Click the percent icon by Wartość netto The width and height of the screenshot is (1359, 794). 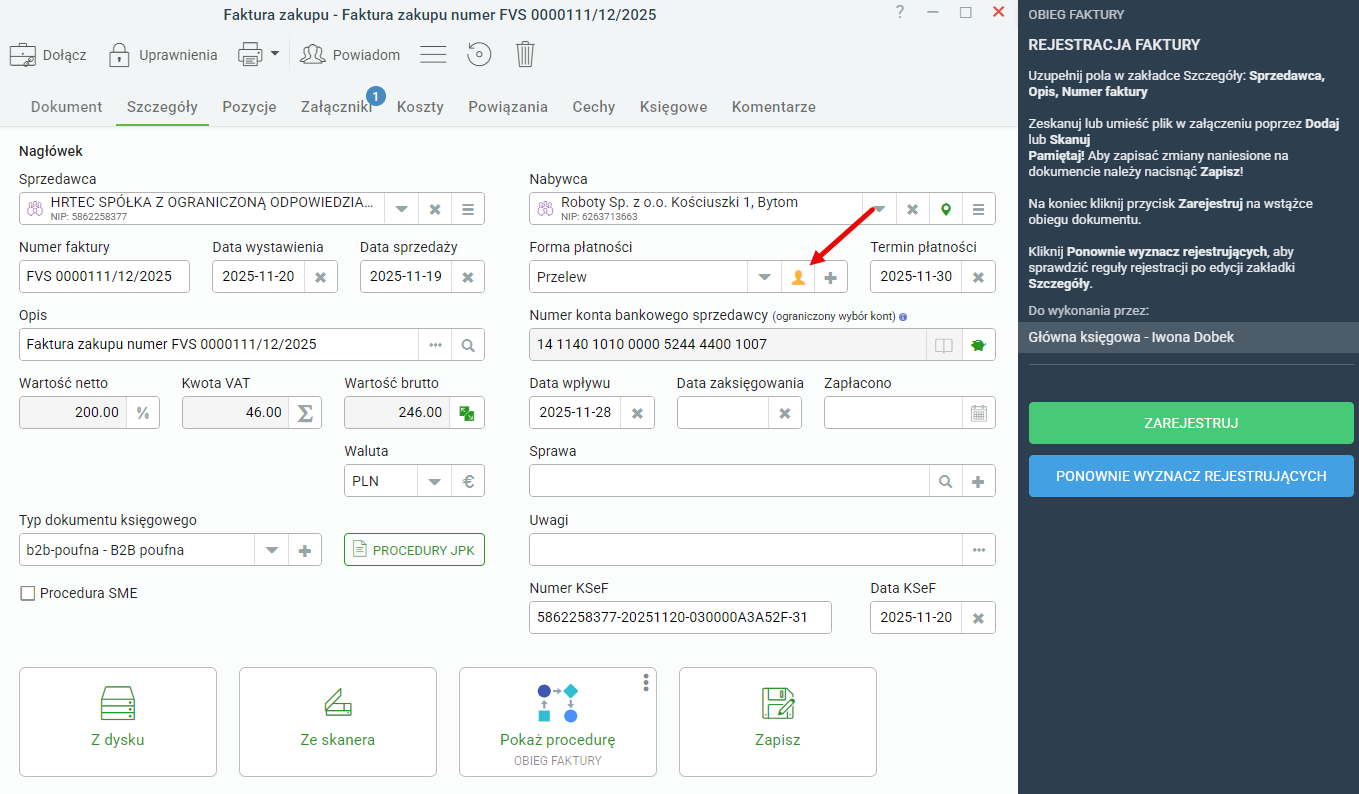pyautogui.click(x=142, y=412)
